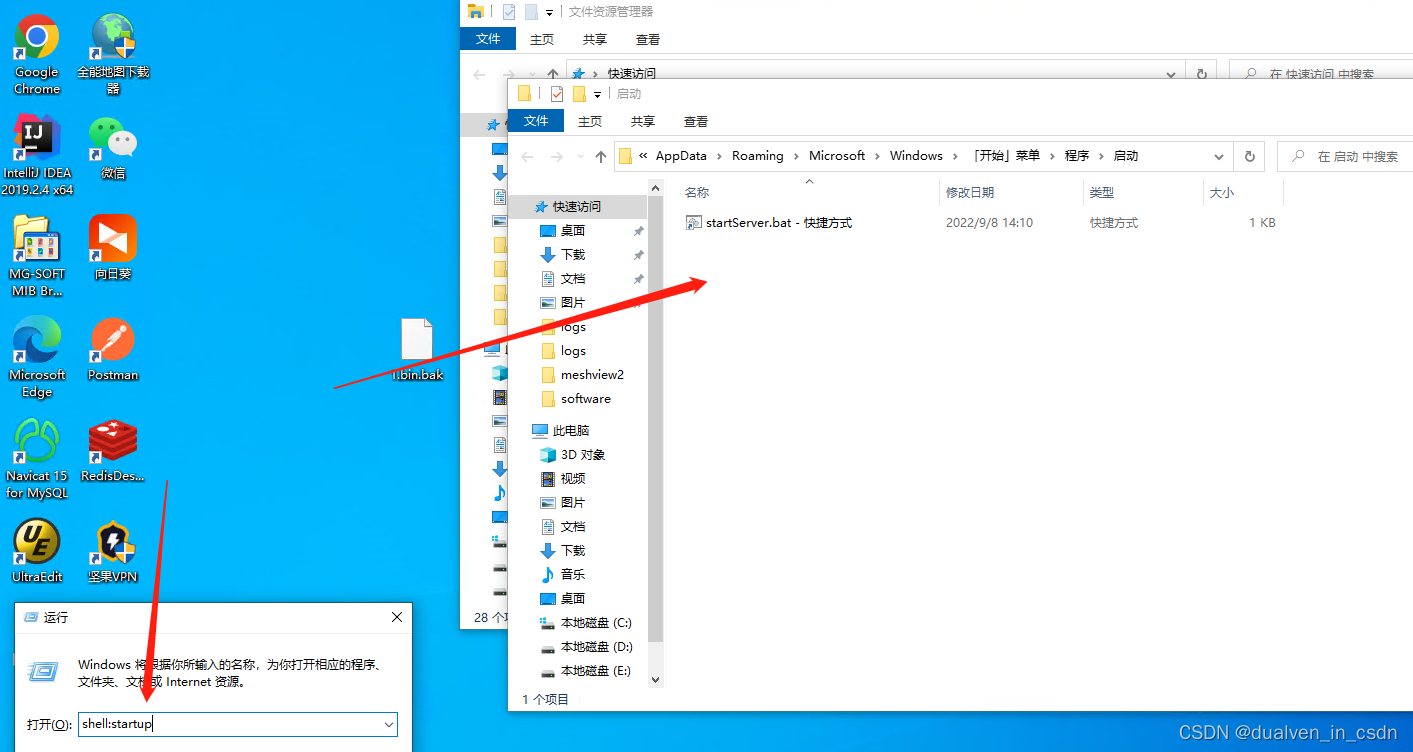The height and width of the screenshot is (752, 1413).
Task: Click the back navigation arrow in the 启动 window
Action: point(527,155)
